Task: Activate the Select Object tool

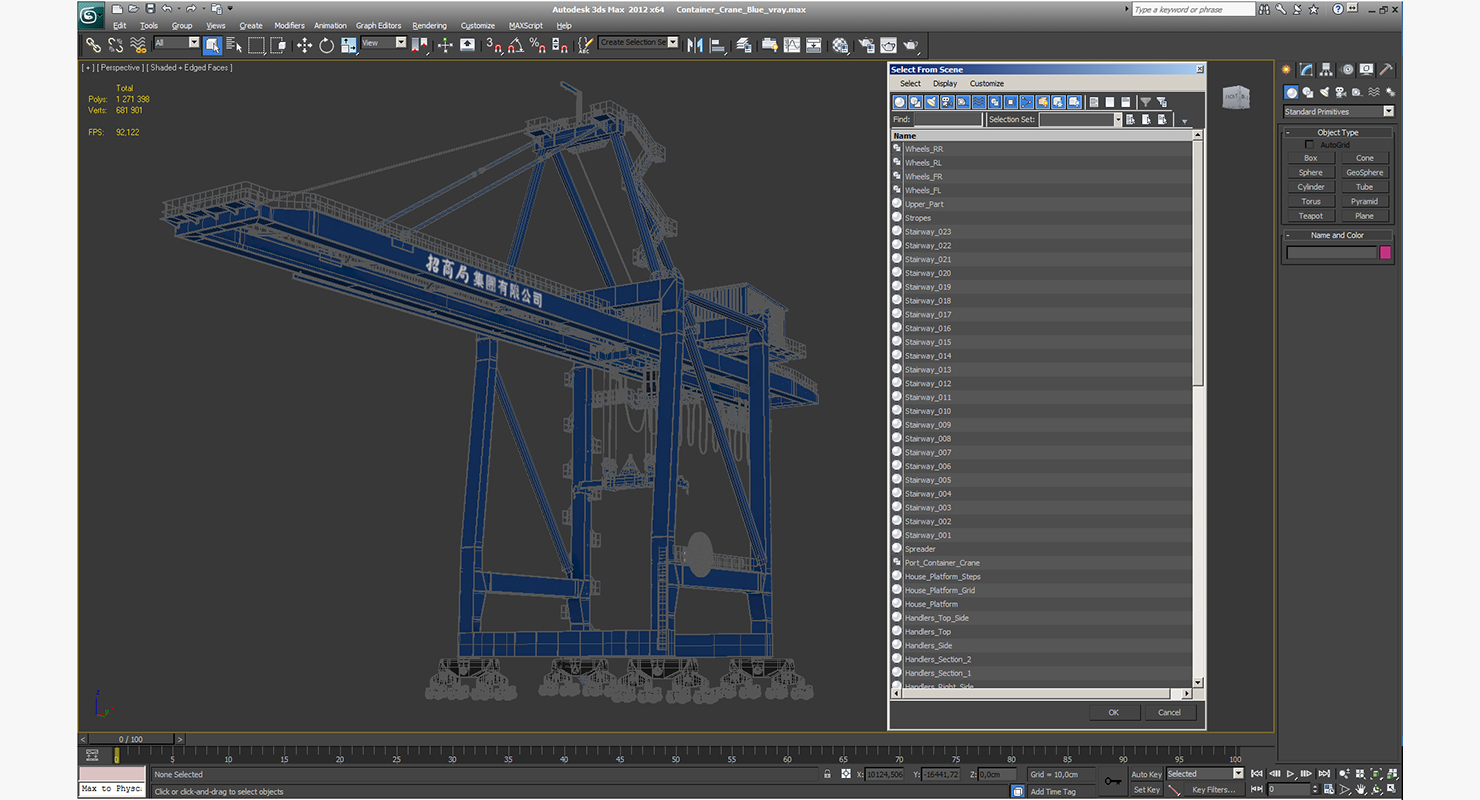Action: pyautogui.click(x=212, y=45)
